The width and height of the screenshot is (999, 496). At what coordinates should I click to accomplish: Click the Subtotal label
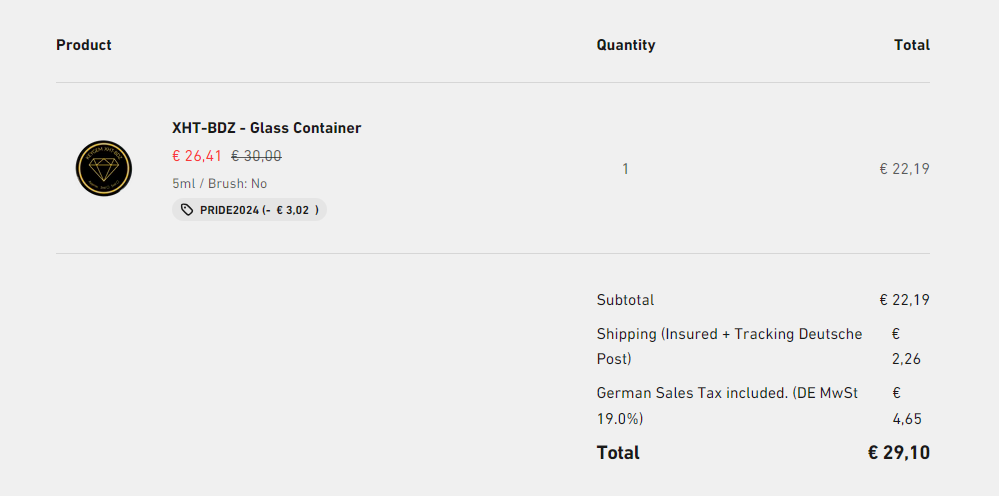[x=625, y=300]
